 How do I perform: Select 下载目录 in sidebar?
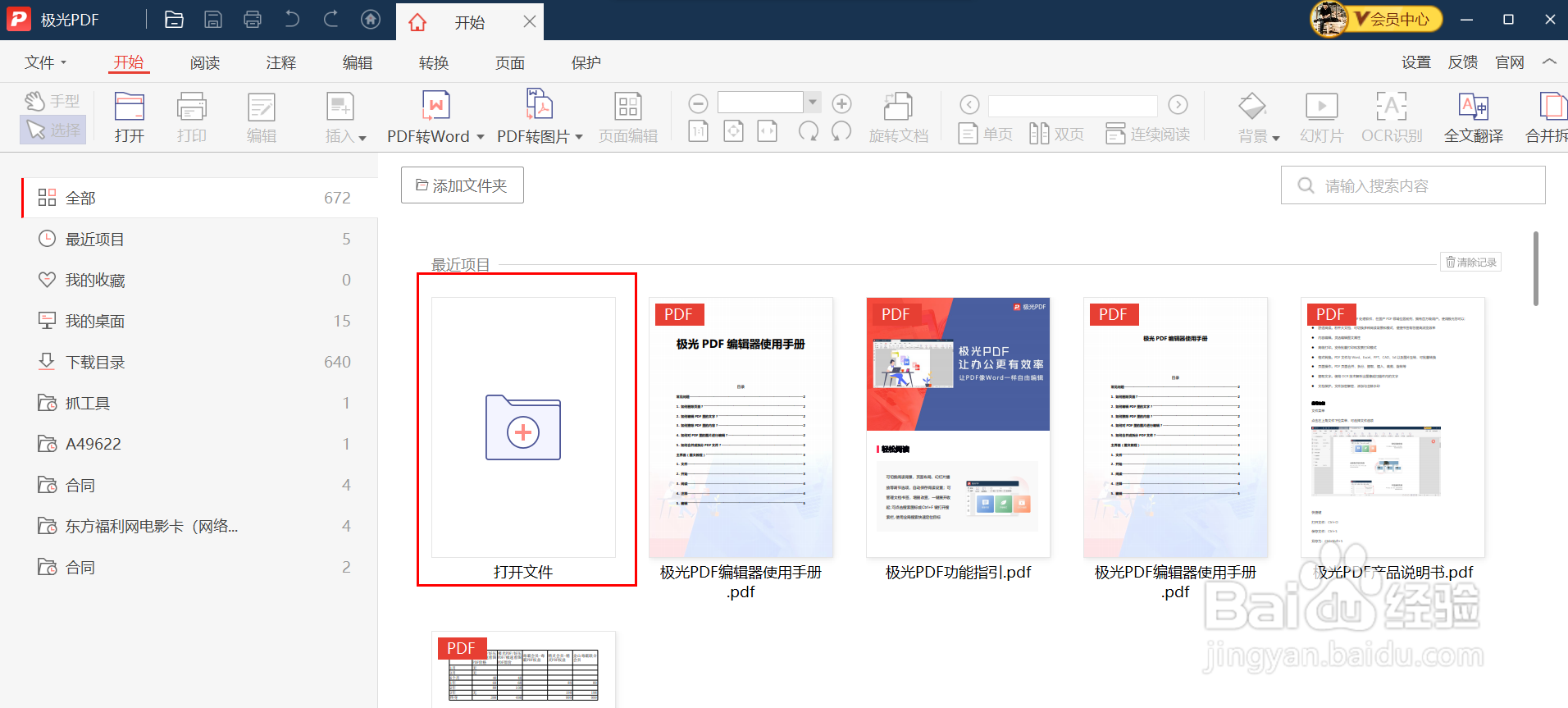[198, 362]
